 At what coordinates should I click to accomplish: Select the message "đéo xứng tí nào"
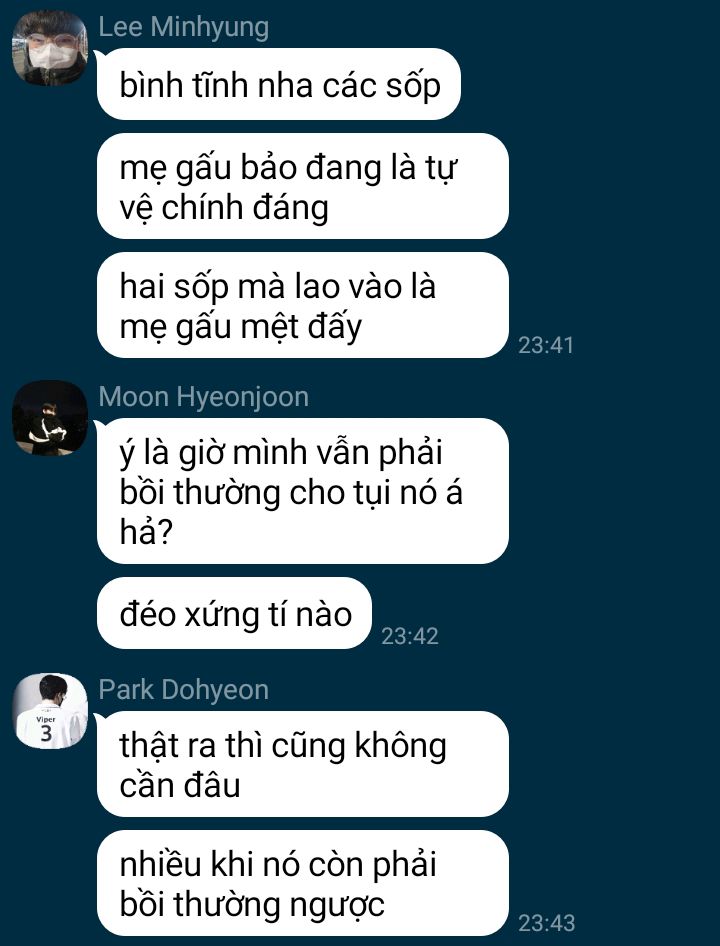[x=235, y=614]
